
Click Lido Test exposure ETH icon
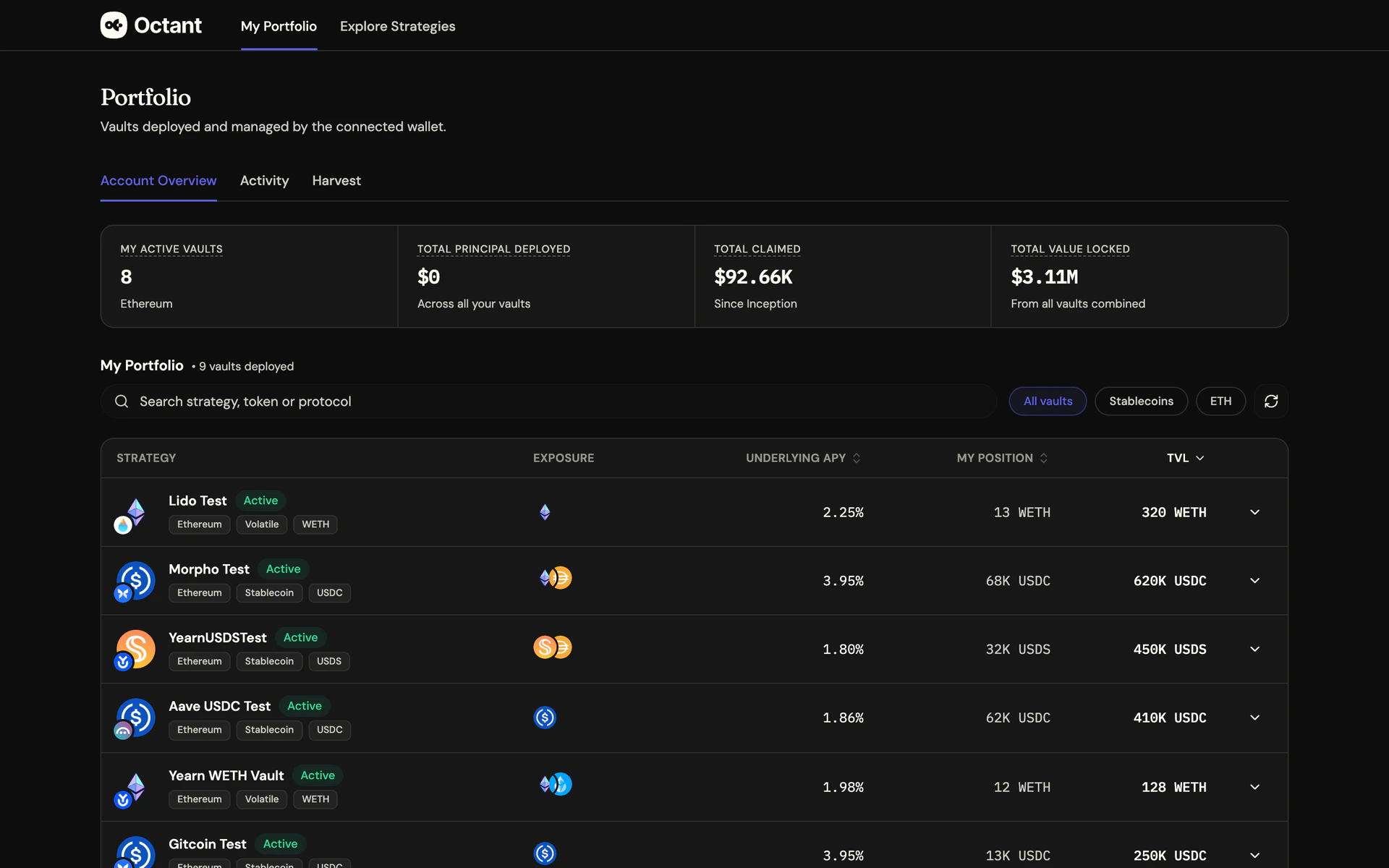[x=545, y=512]
